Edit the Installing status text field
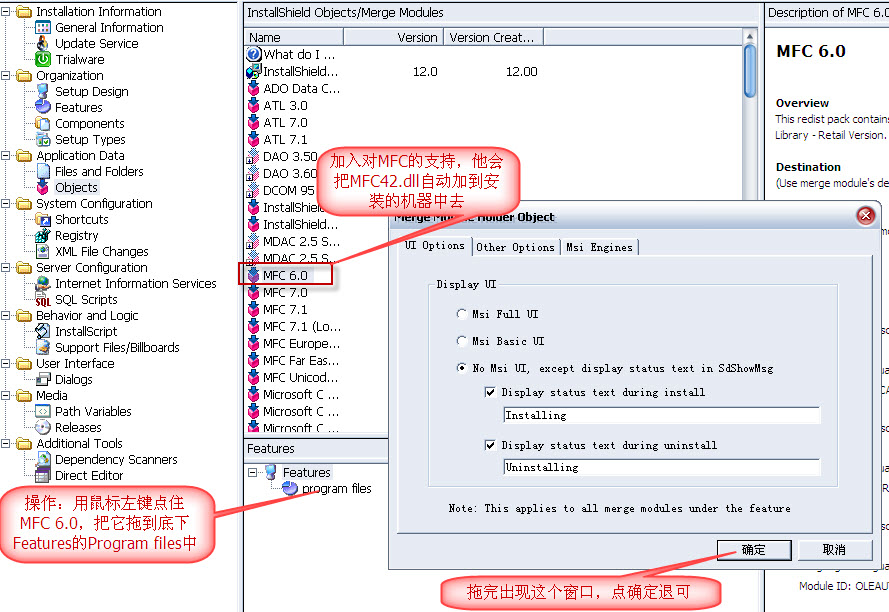The width and height of the screenshot is (889, 612). point(662,415)
